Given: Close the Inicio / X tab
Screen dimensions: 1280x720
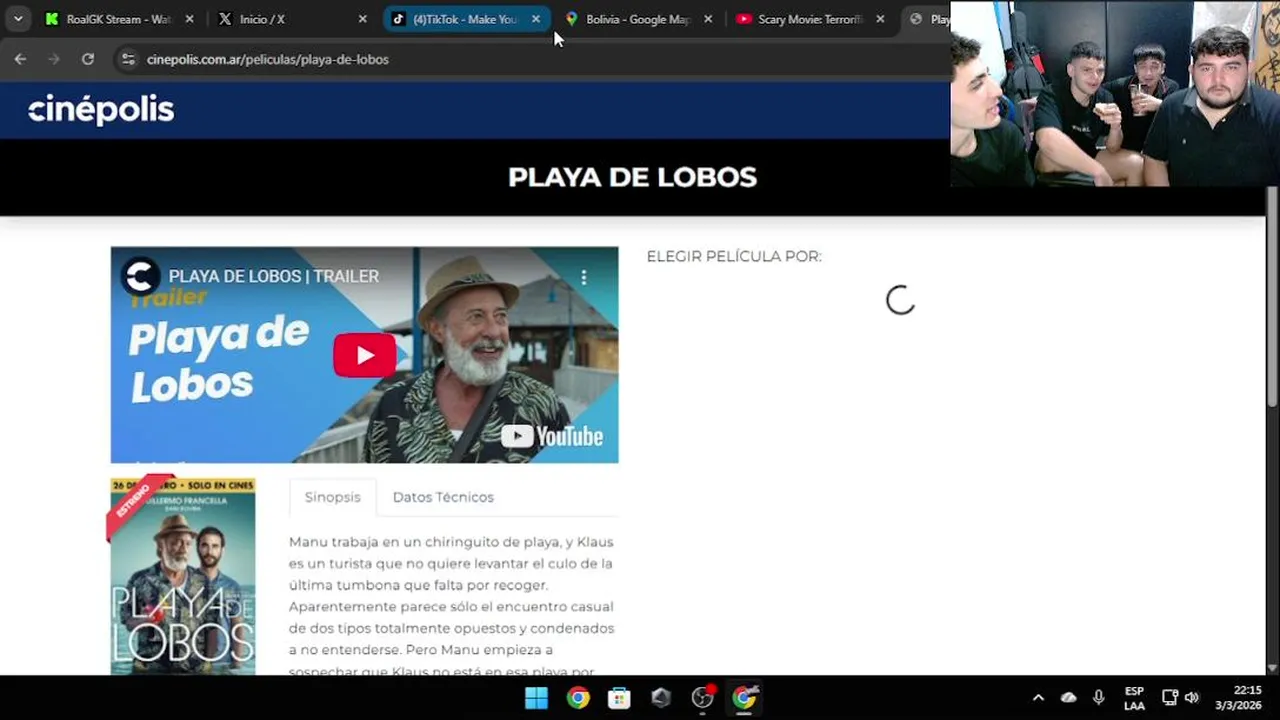Looking at the screenshot, I should pyautogui.click(x=362, y=19).
